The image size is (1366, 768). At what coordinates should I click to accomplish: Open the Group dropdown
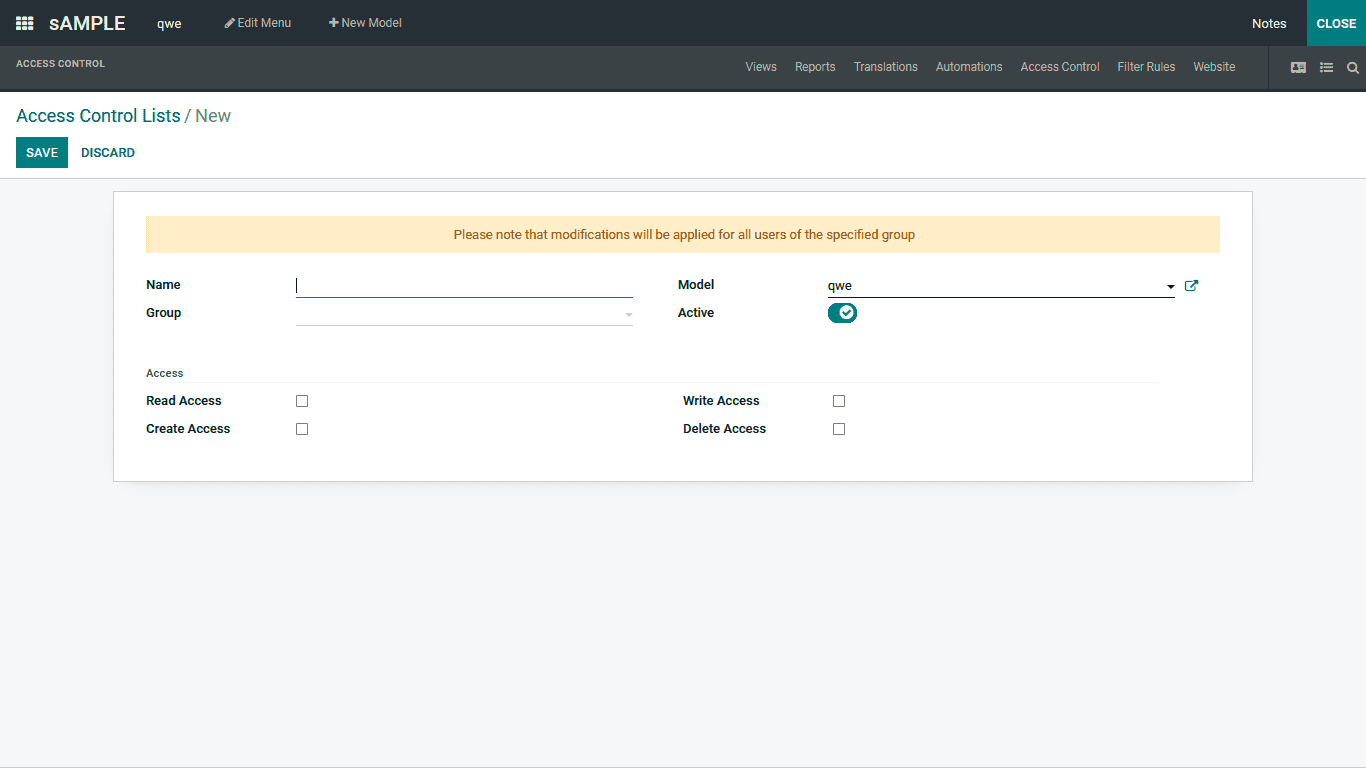click(464, 312)
